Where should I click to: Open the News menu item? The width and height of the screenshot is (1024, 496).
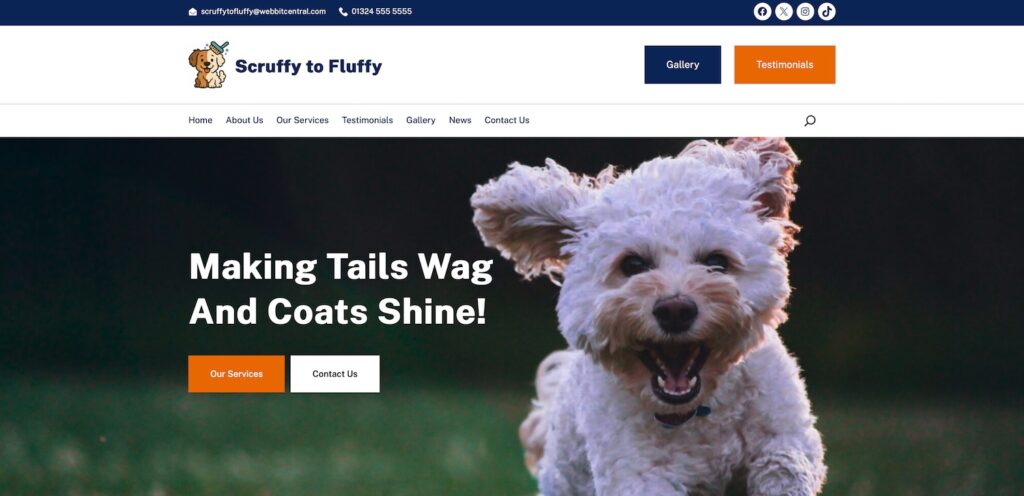pos(460,120)
